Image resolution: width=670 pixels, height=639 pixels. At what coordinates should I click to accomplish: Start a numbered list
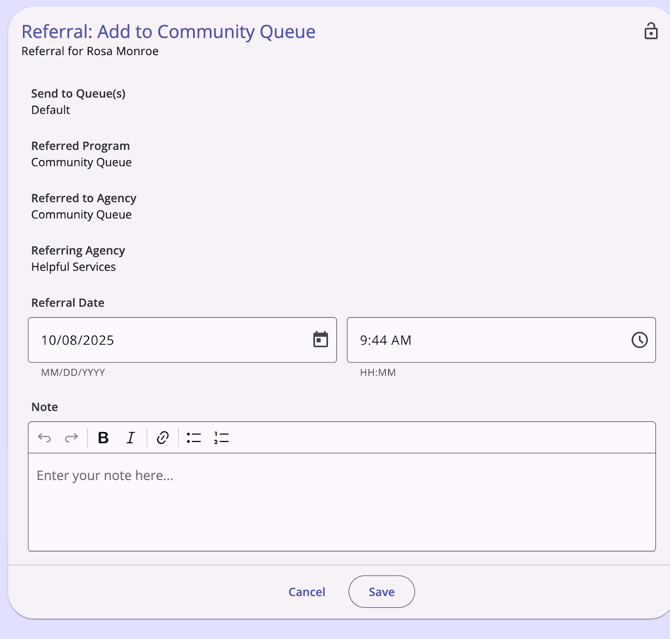[221, 438]
